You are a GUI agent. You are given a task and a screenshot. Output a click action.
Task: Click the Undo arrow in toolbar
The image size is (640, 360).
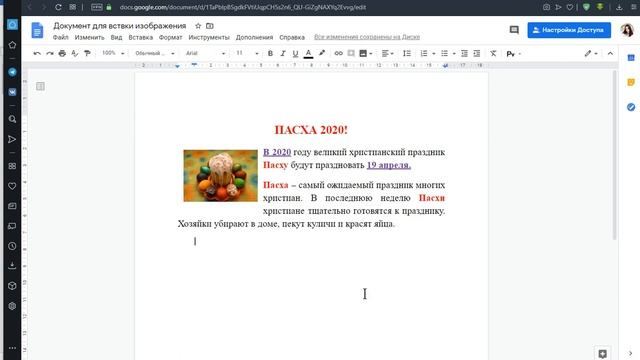point(37,53)
